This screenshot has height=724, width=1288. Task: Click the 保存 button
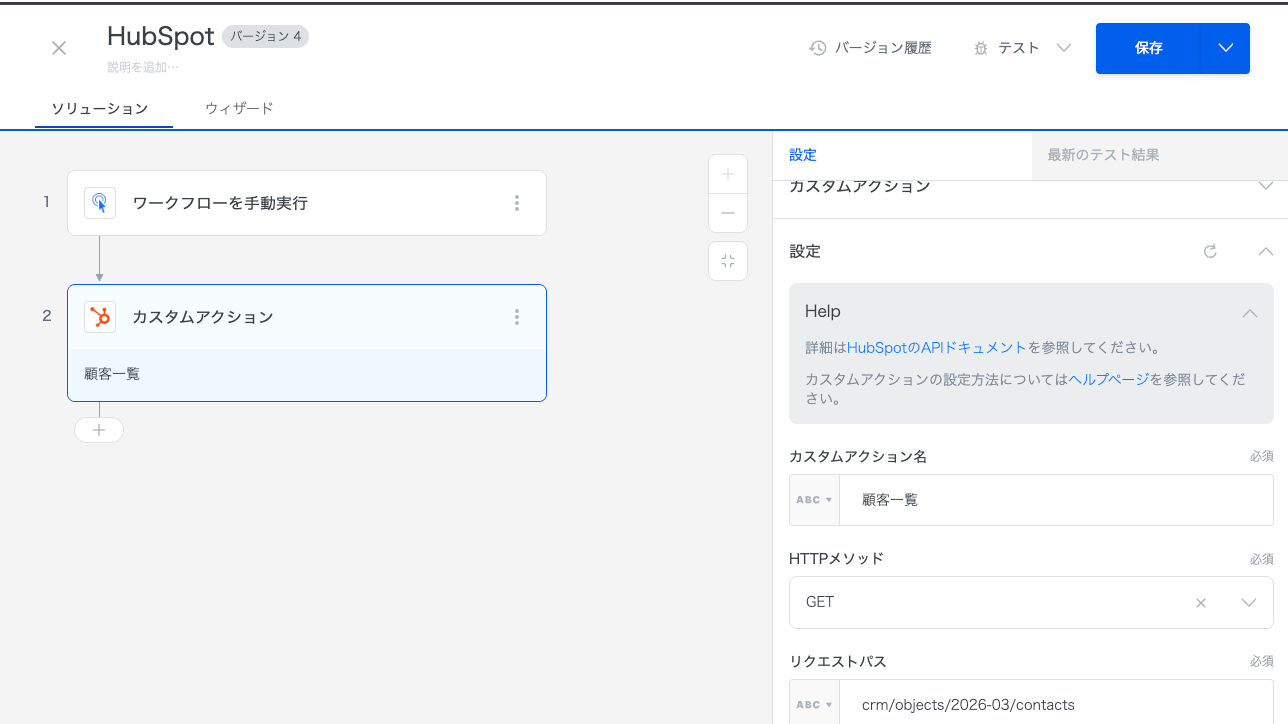1148,48
